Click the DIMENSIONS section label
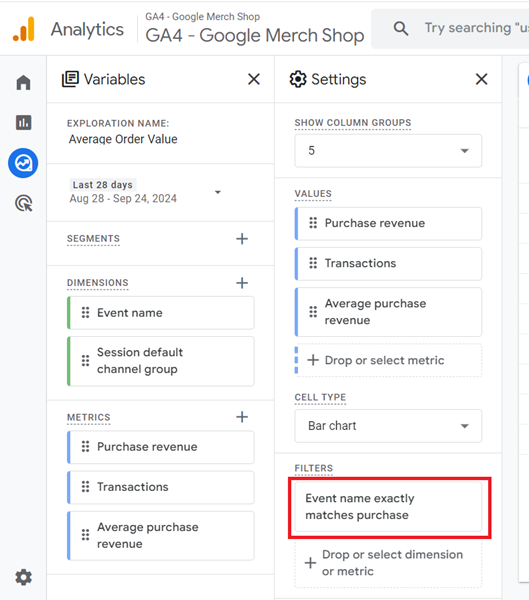Screen dimensions: 529x600 point(98,283)
